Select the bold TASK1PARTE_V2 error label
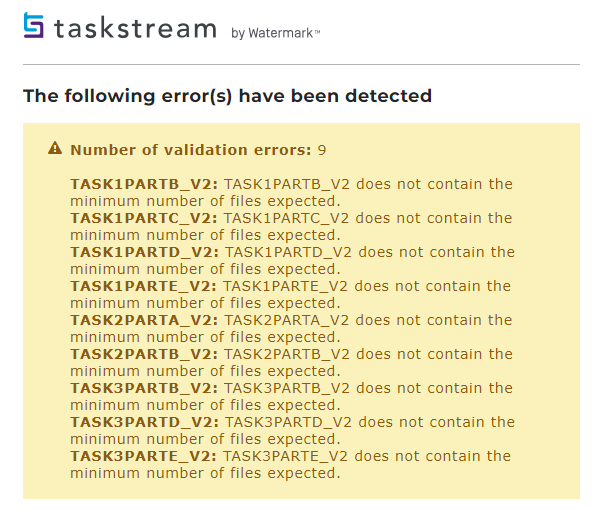The height and width of the screenshot is (509, 597). 143,286
